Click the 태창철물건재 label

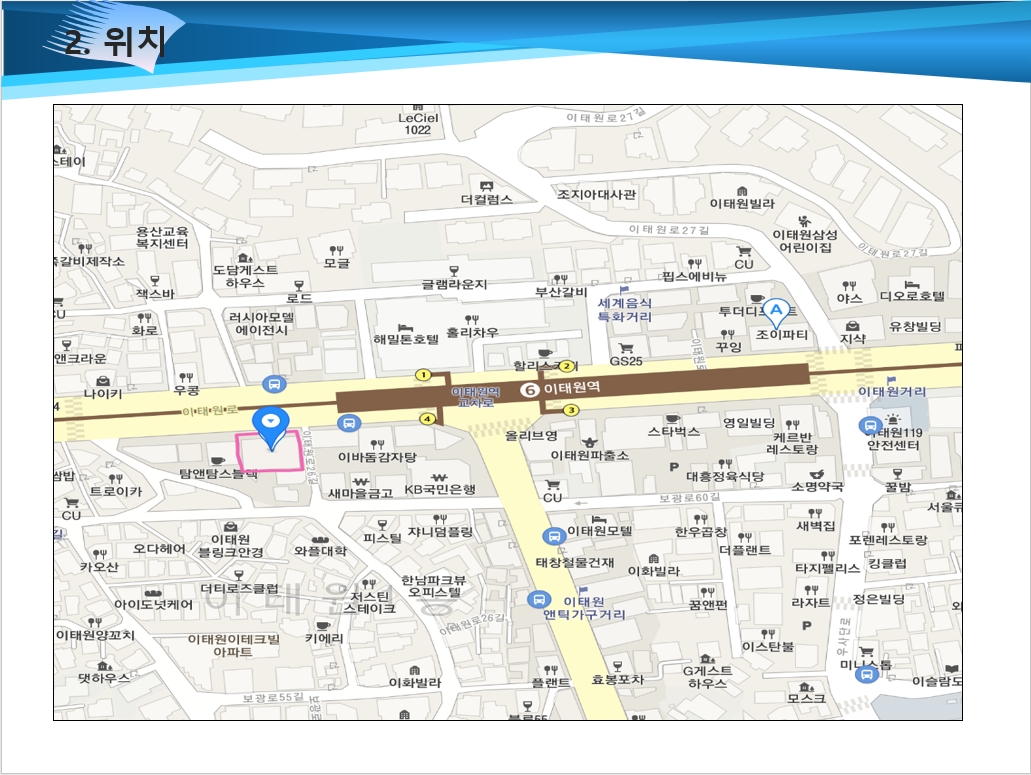(x=575, y=563)
